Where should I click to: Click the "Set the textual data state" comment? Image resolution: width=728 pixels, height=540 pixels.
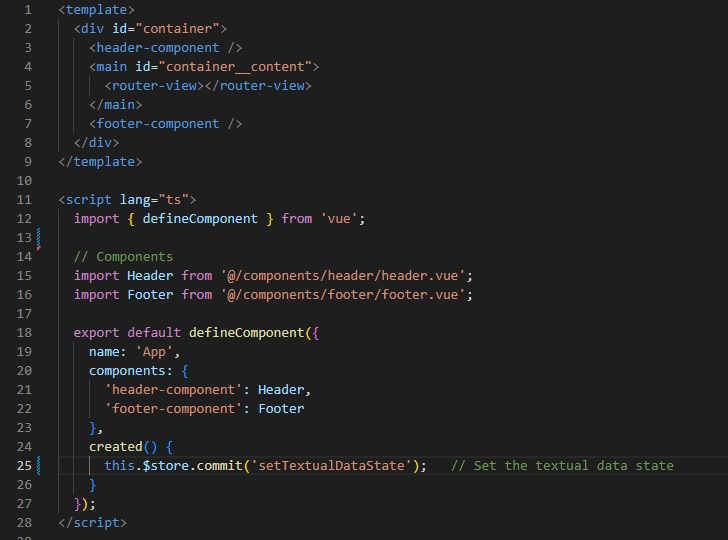pos(562,466)
